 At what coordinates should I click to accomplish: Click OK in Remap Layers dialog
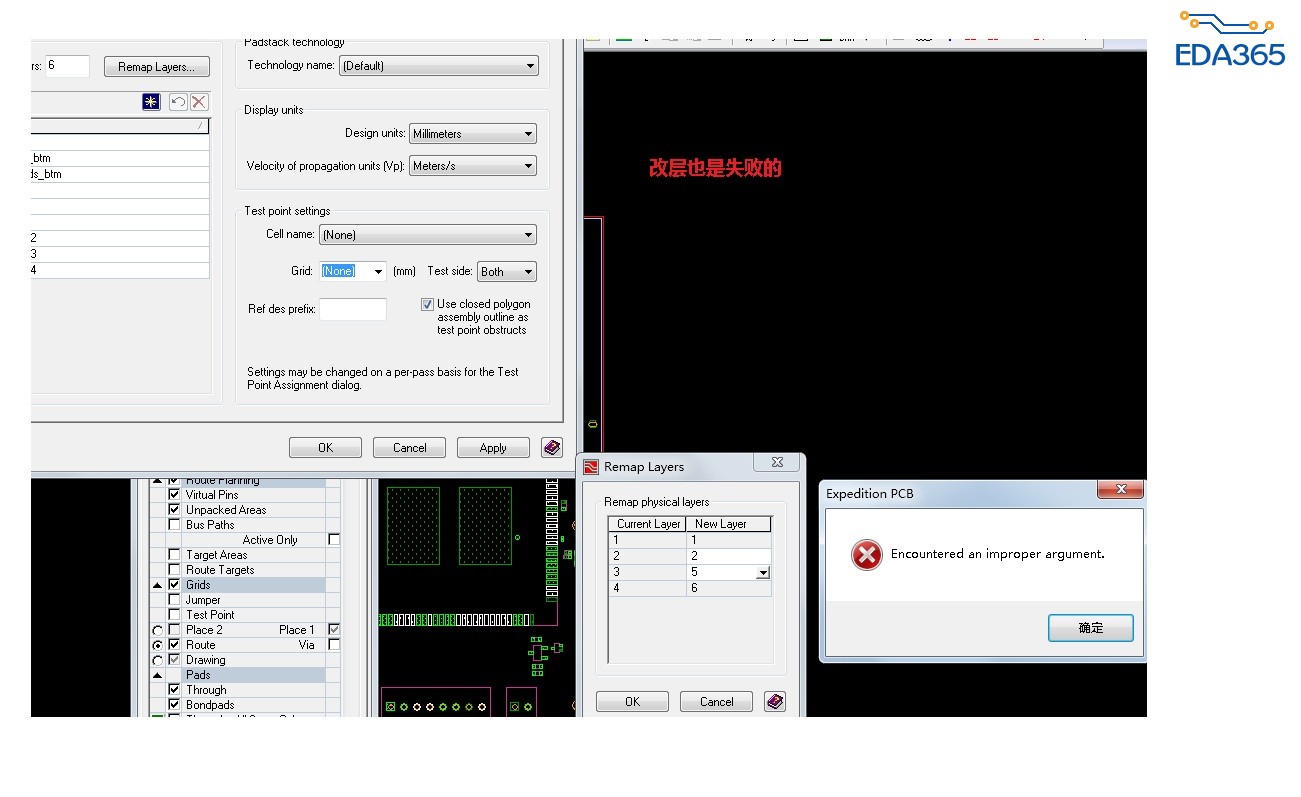[x=632, y=702]
